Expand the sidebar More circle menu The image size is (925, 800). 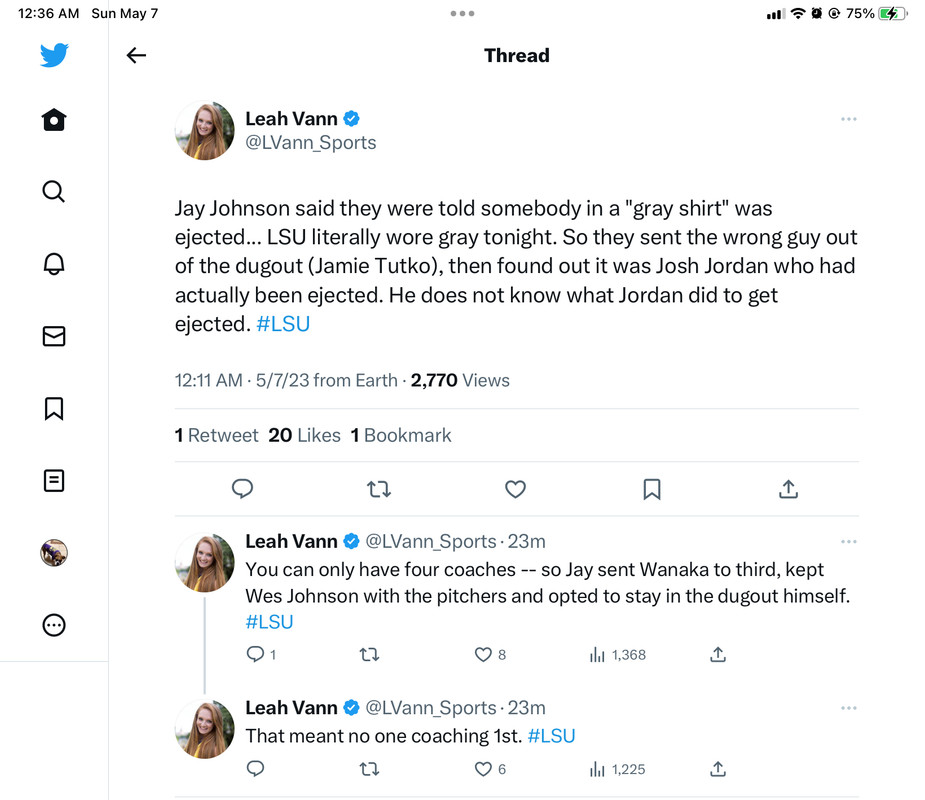(x=54, y=625)
